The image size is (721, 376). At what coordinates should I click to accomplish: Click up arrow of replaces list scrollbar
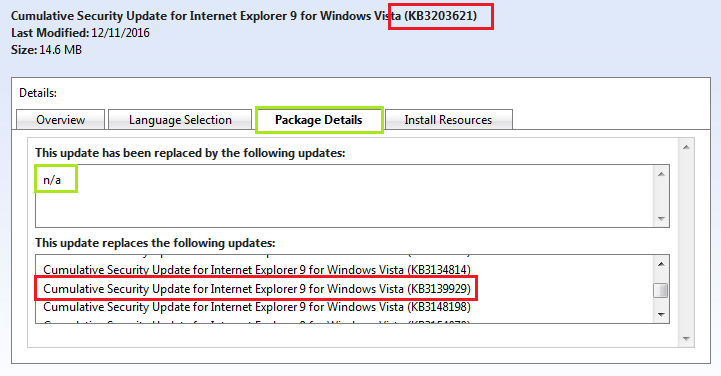[661, 264]
